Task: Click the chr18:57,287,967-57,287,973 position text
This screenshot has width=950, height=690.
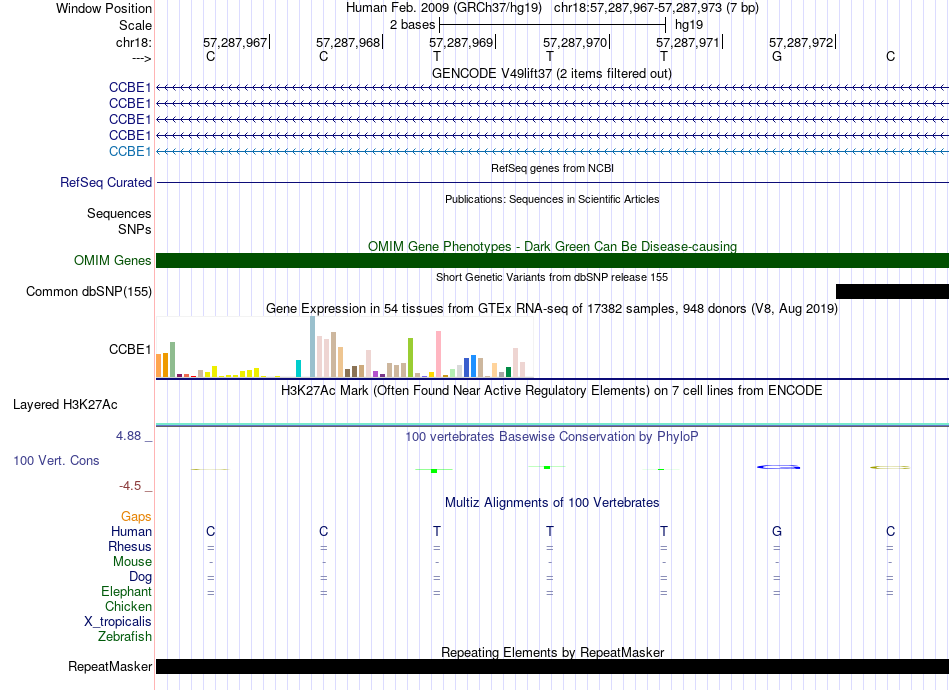Action: 656,8
